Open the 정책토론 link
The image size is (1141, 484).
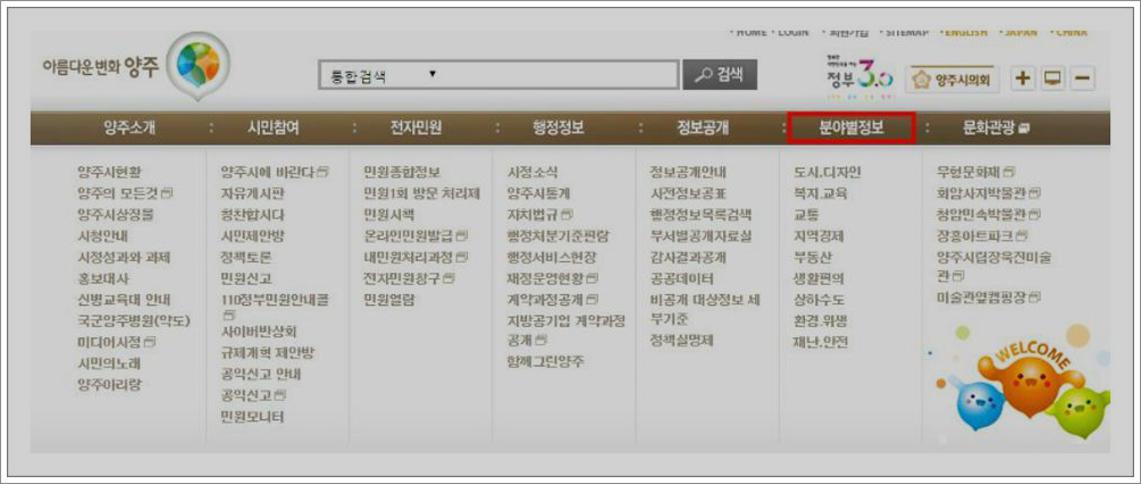coord(247,257)
